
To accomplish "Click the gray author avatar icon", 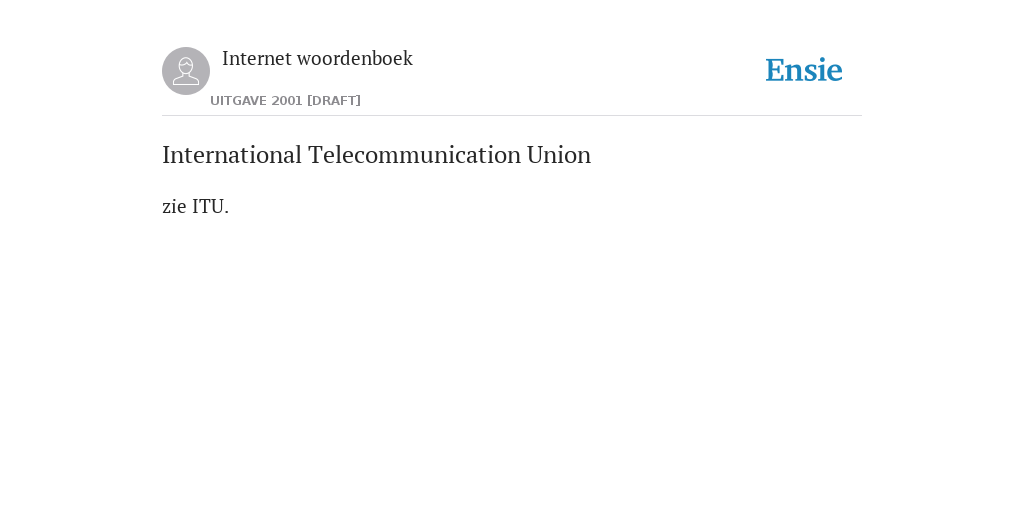I will click(186, 71).
